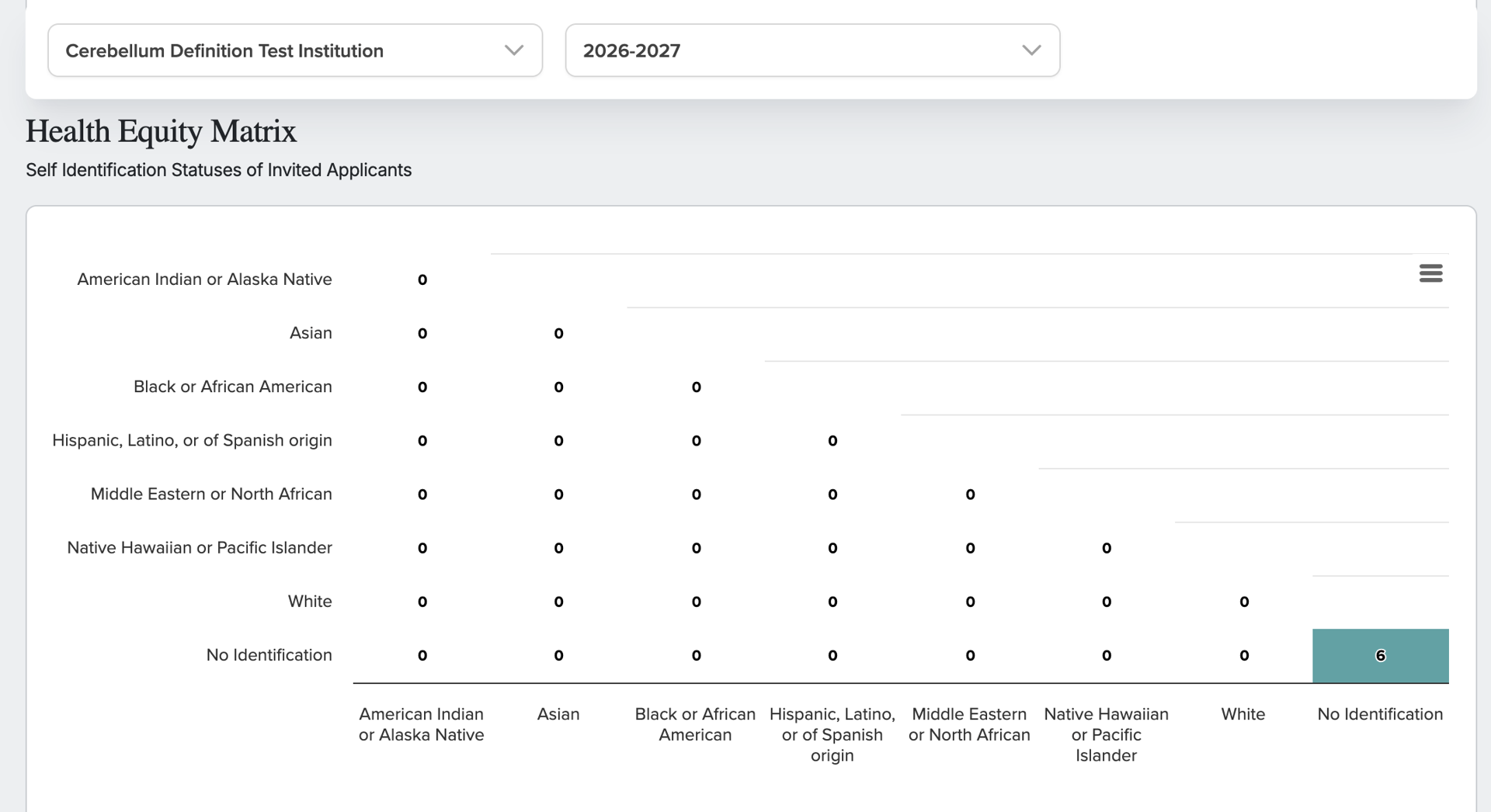Select the Asian and Asian intersection cell
Image resolution: width=1491 pixels, height=812 pixels.
click(x=558, y=334)
